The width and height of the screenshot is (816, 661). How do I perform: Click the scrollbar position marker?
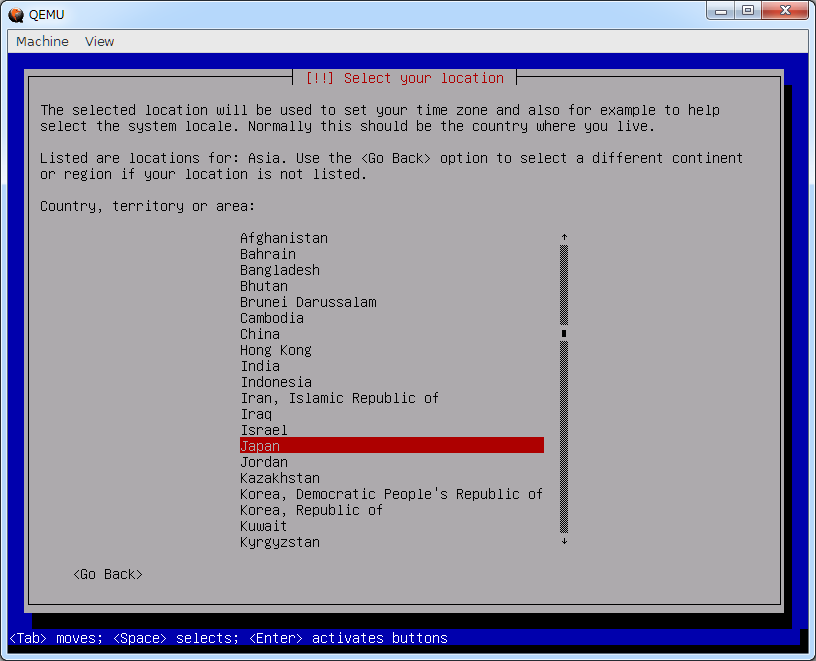564,334
